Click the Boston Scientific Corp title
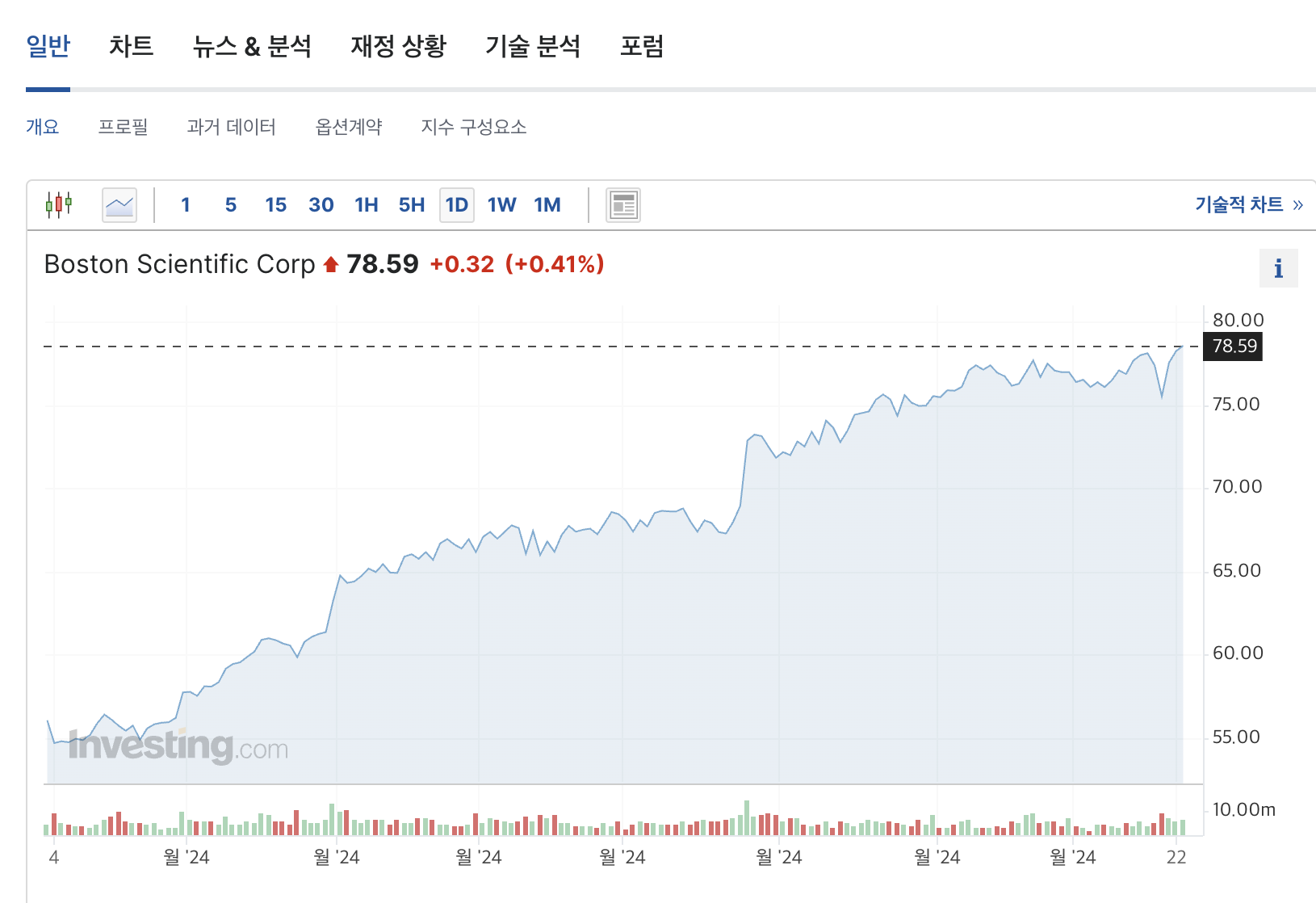This screenshot has height=903, width=1316. [180, 263]
